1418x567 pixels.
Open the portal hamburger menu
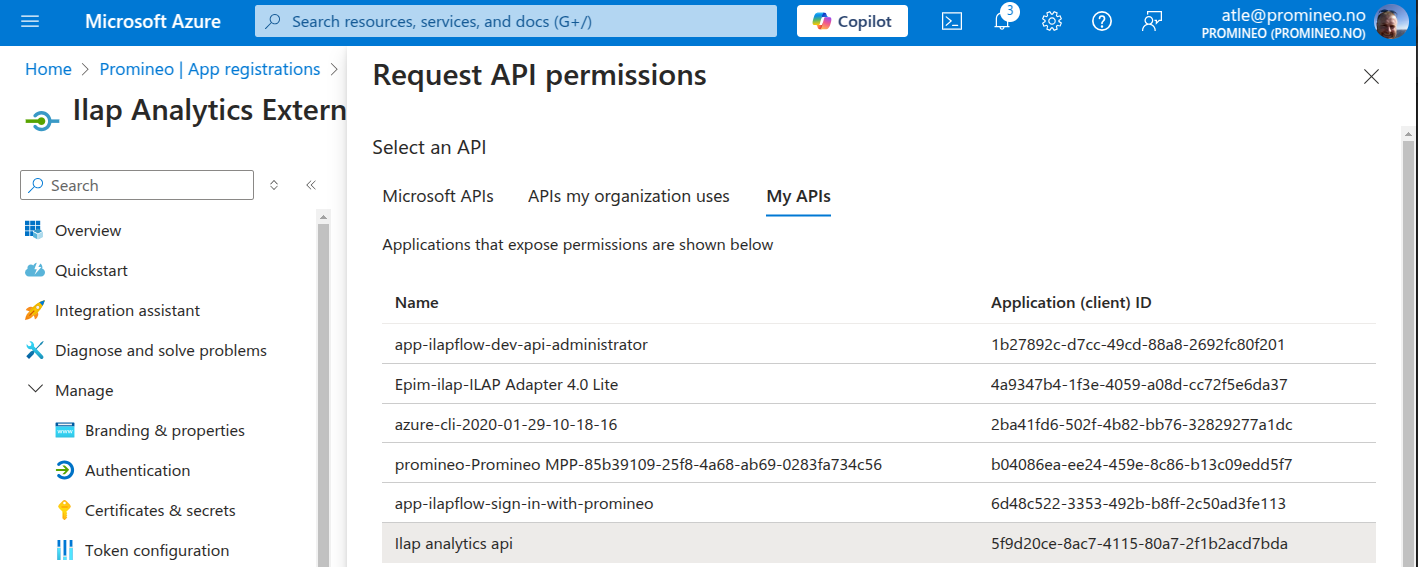coord(29,21)
